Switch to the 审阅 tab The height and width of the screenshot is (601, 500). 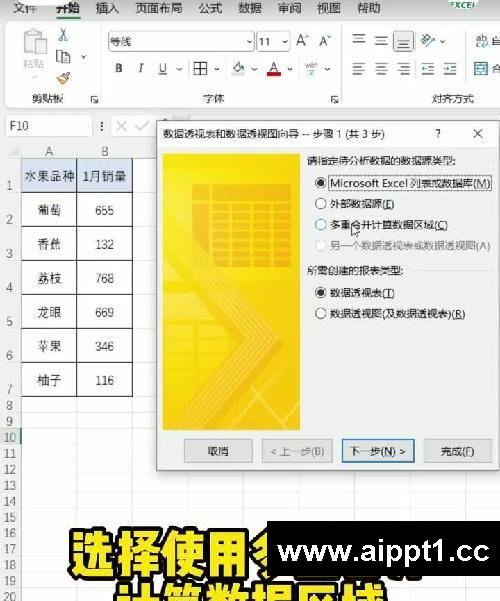(289, 8)
